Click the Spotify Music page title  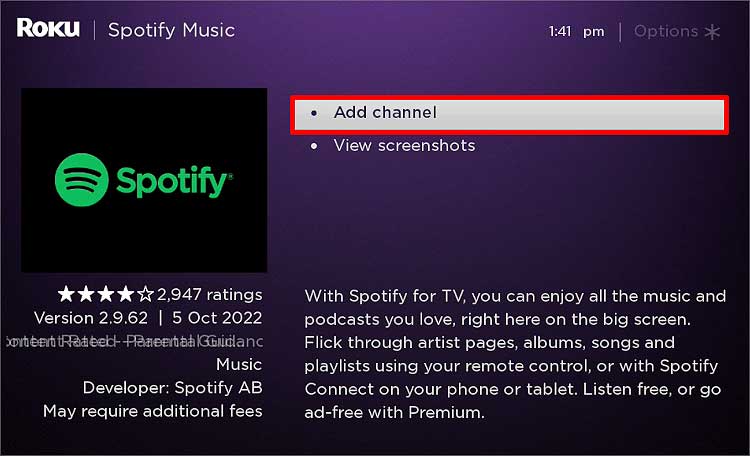pyautogui.click(x=171, y=30)
